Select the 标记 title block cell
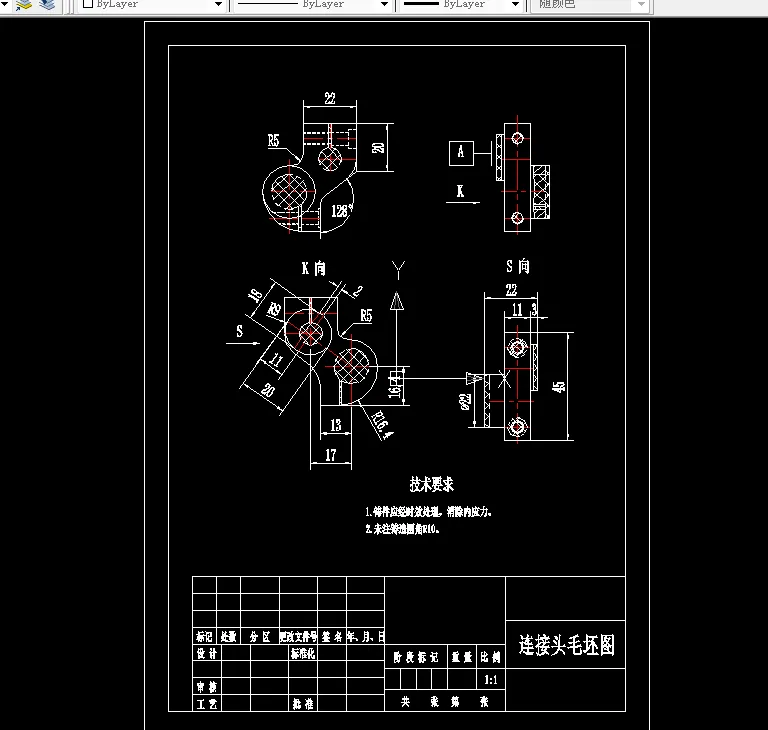The image size is (768, 730). coord(204,636)
